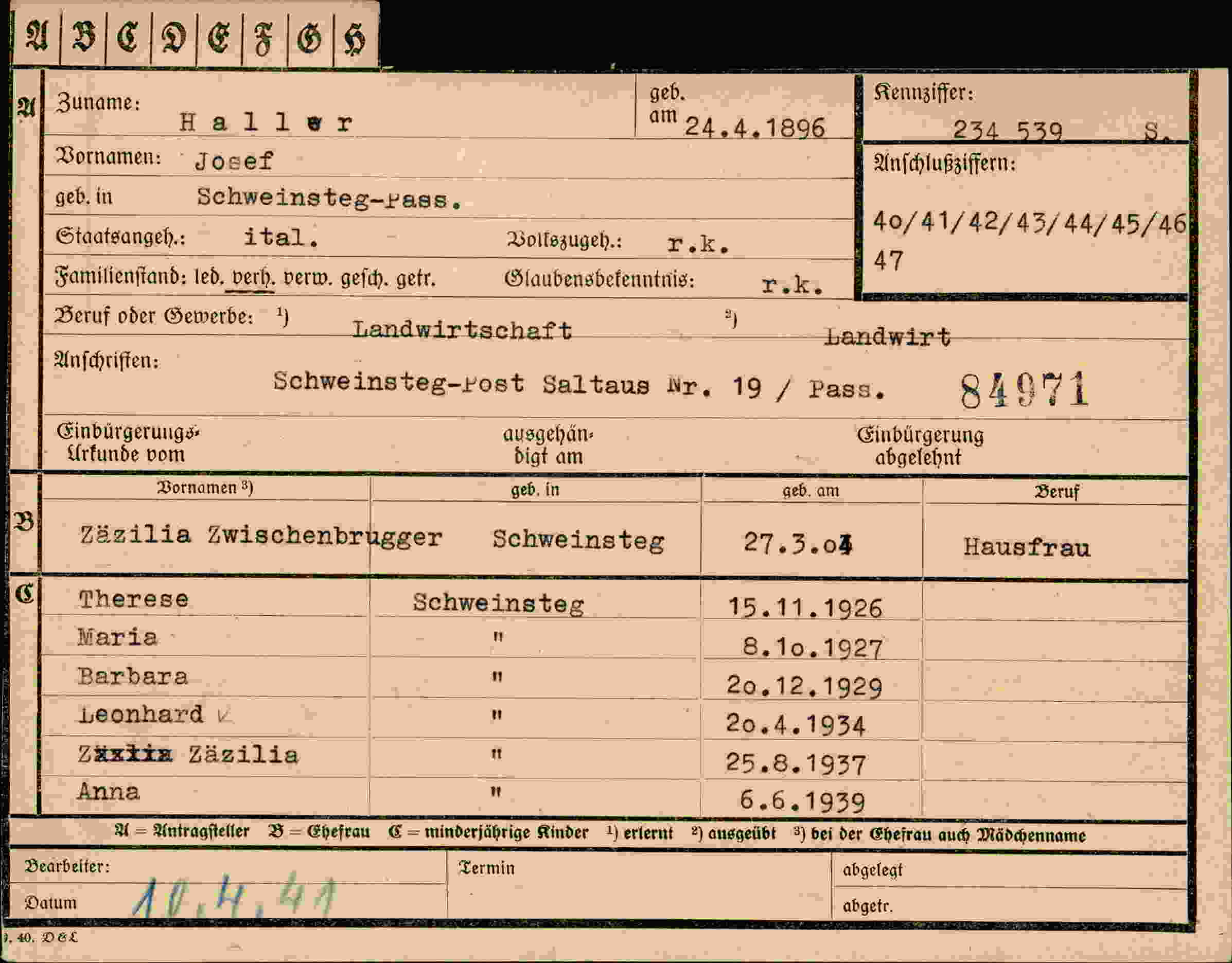The height and width of the screenshot is (963, 1232).
Task: Click Anna's birth date 6.6.1939
Action: tap(802, 801)
